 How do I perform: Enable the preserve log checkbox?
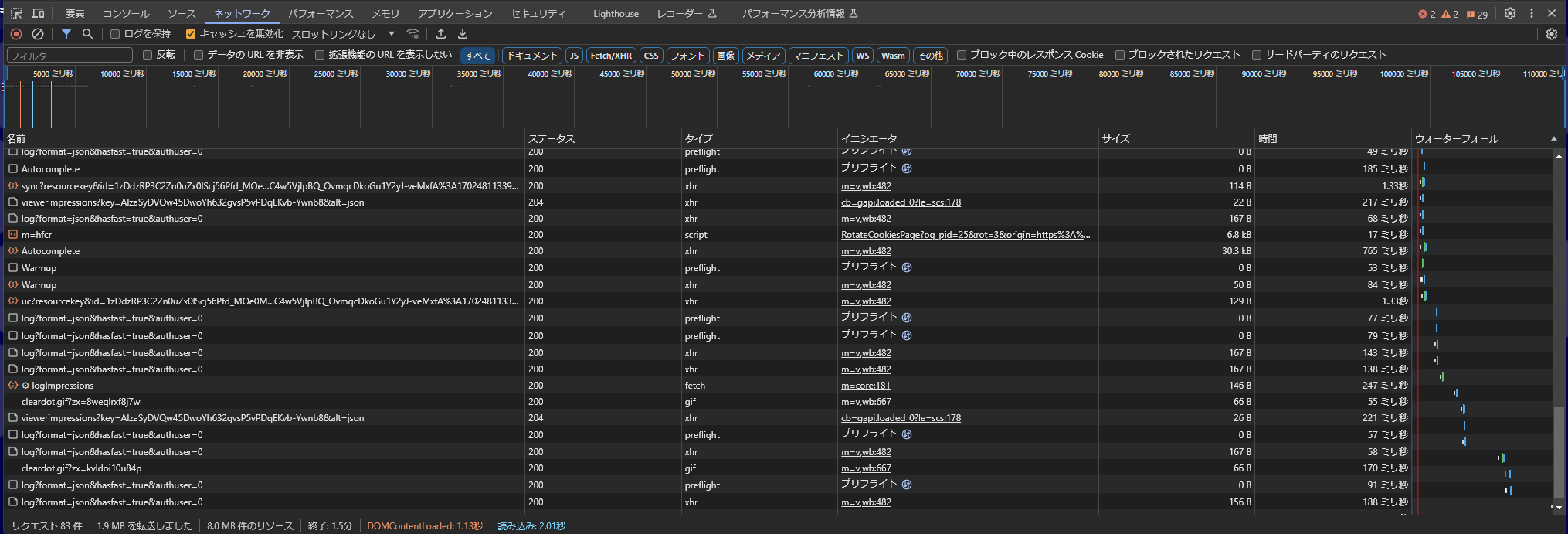pyautogui.click(x=115, y=34)
